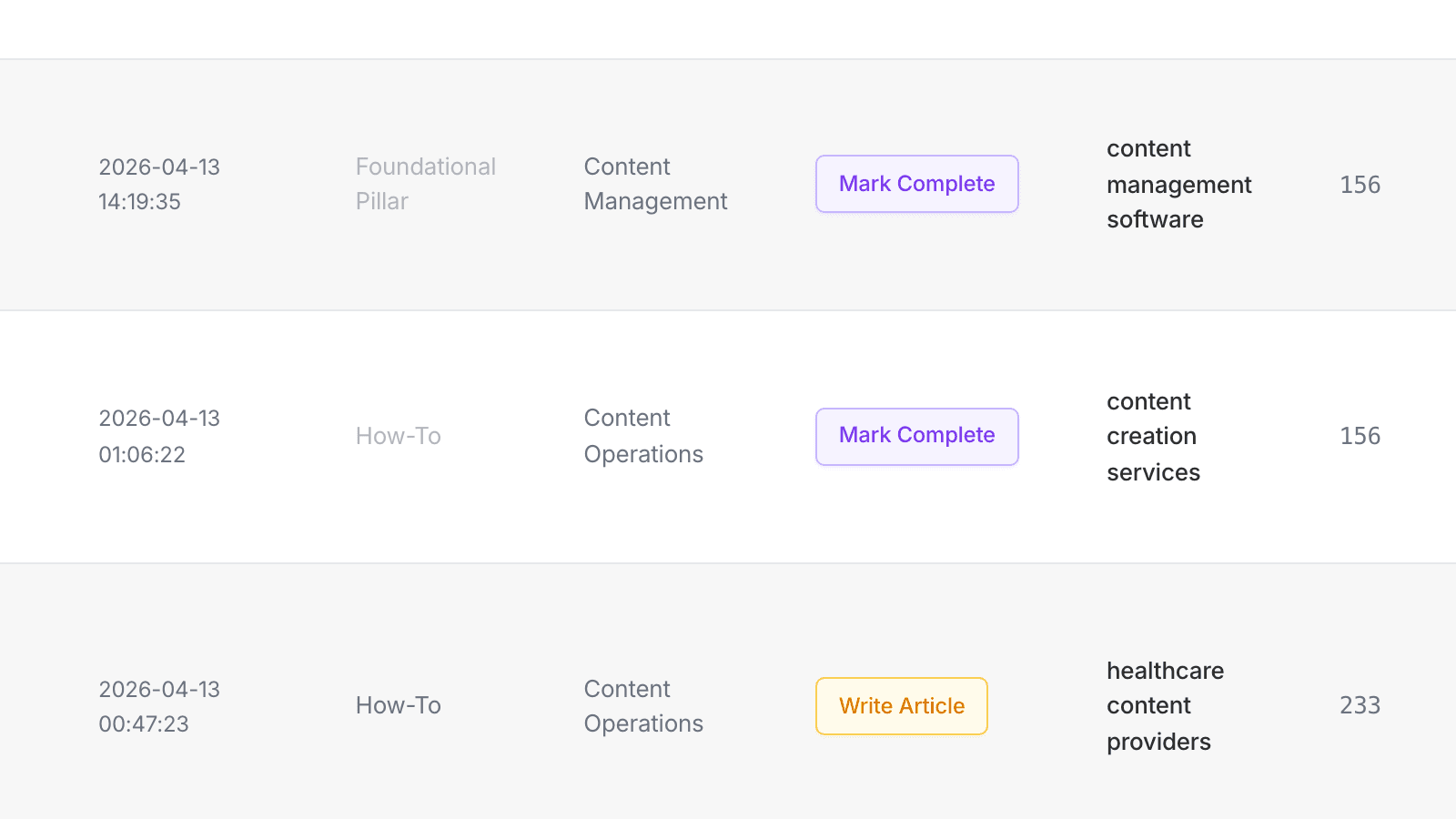Select the keyword healthcare content providers
Screen dimensions: 1456x819
[1166, 705]
